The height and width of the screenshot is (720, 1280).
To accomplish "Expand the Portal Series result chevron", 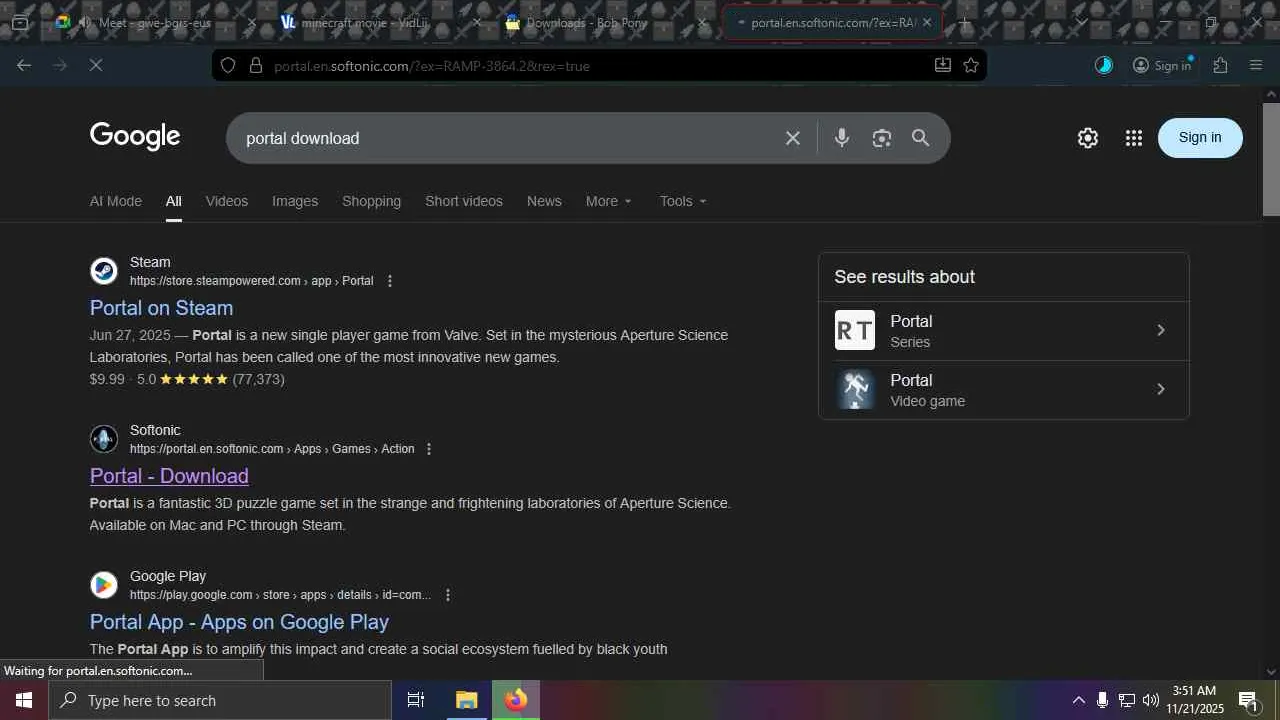I will pos(1161,330).
